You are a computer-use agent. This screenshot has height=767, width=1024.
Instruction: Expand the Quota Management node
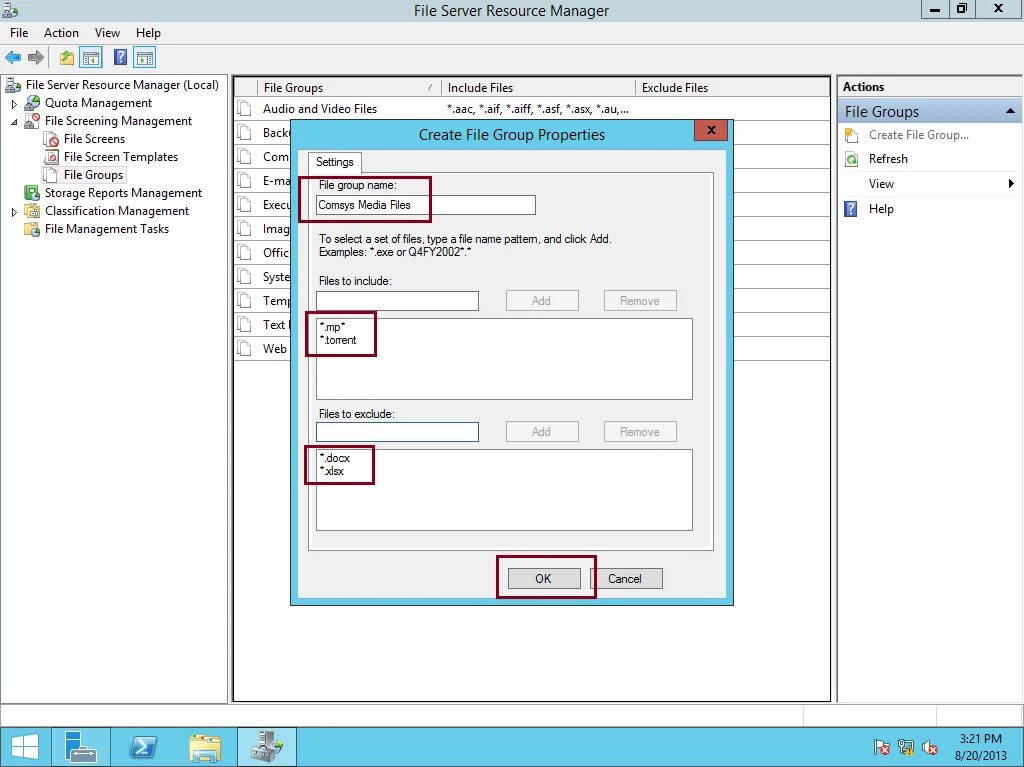pyautogui.click(x=14, y=104)
